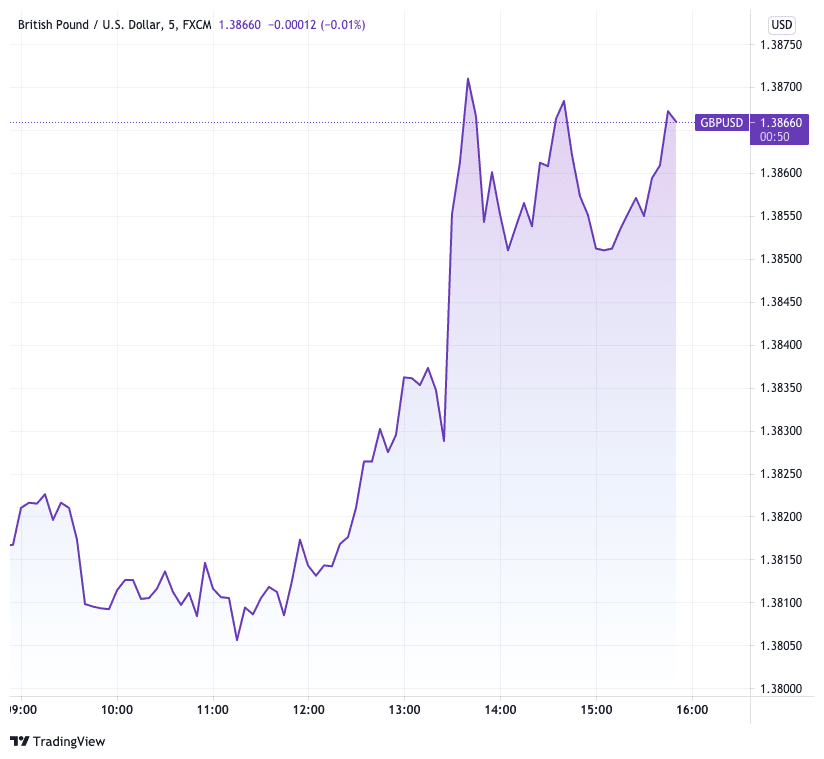Click the TradingView logo icon

click(x=19, y=741)
